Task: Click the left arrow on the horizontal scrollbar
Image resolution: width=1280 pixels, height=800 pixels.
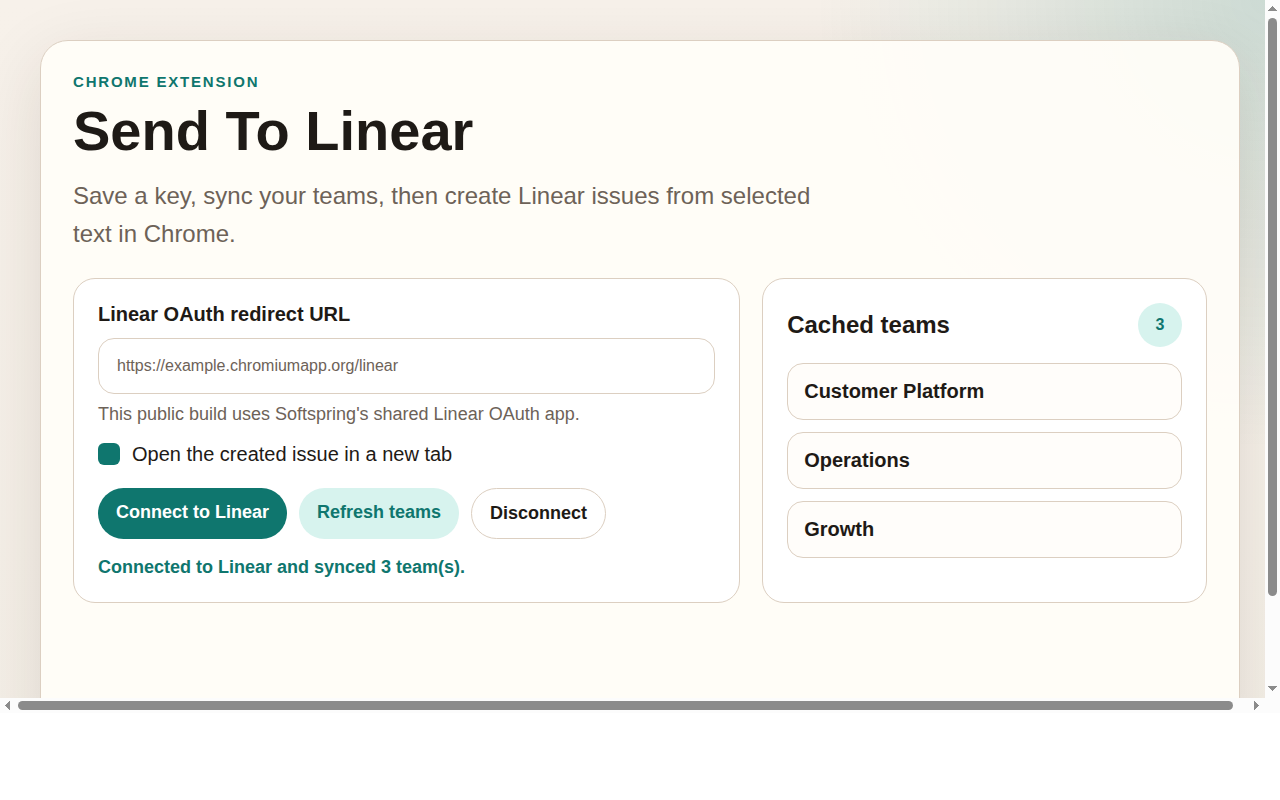Action: click(8, 707)
